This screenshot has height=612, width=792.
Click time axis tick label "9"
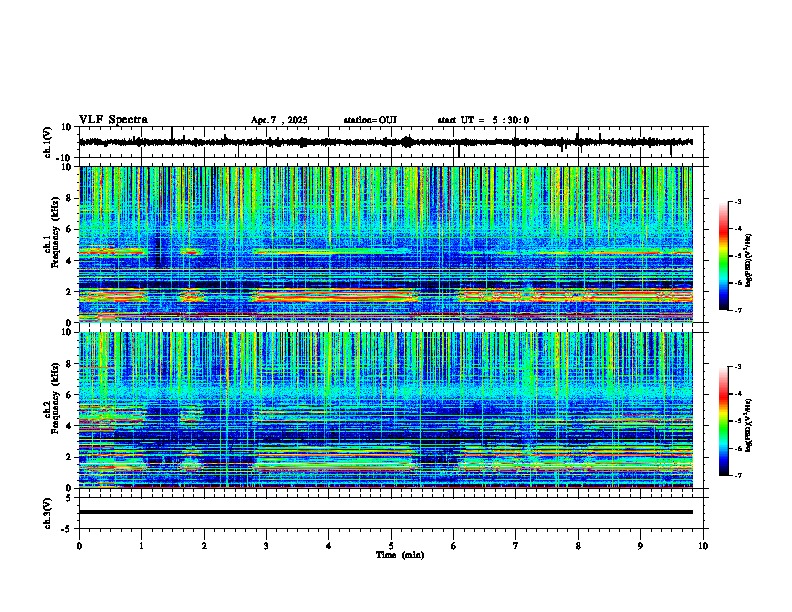click(640, 546)
